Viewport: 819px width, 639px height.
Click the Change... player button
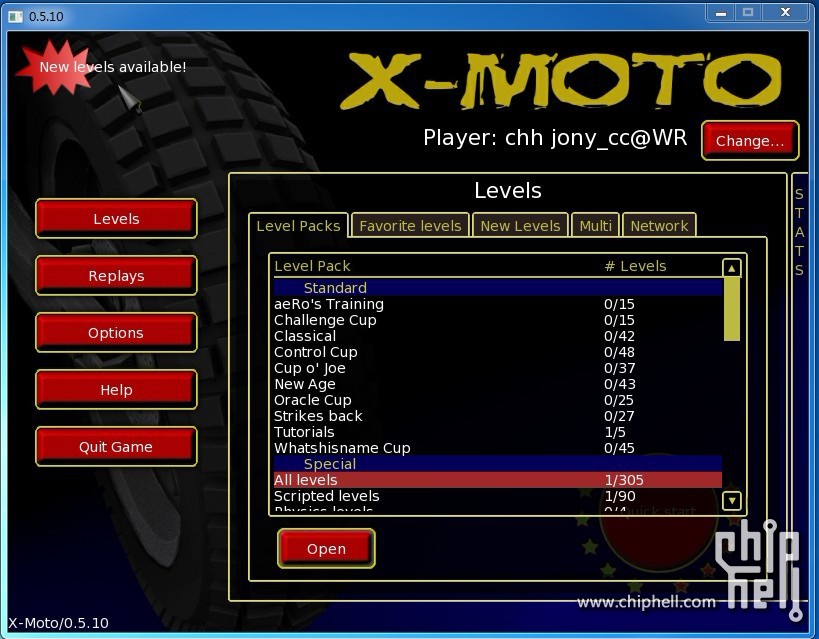(750, 141)
